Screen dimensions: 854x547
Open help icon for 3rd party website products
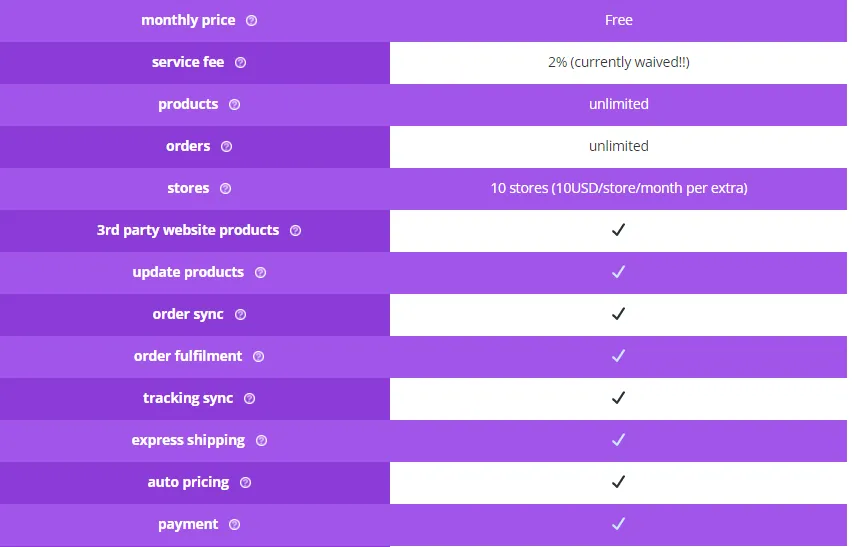coord(295,230)
